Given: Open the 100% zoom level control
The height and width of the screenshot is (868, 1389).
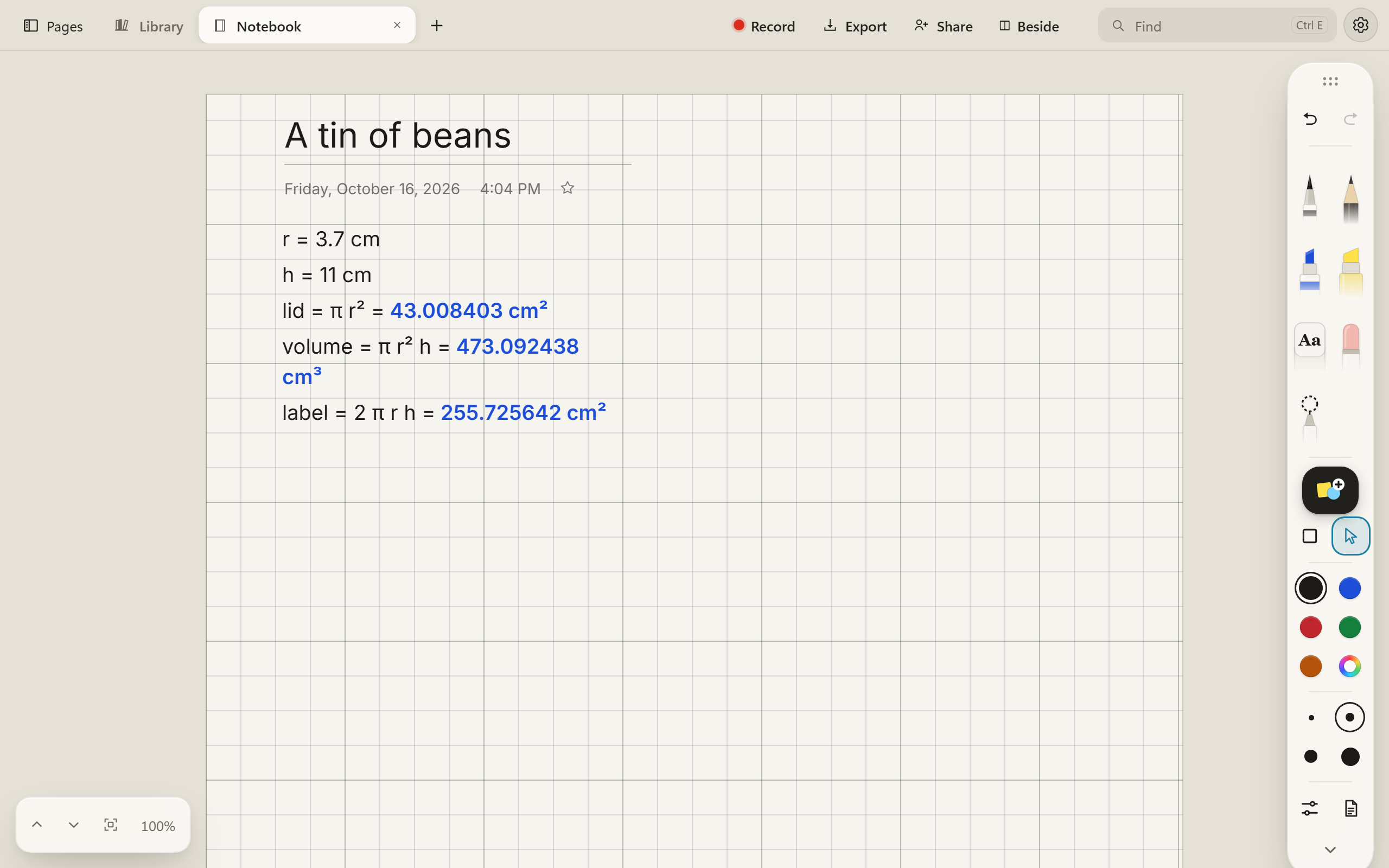Looking at the screenshot, I should pyautogui.click(x=158, y=826).
